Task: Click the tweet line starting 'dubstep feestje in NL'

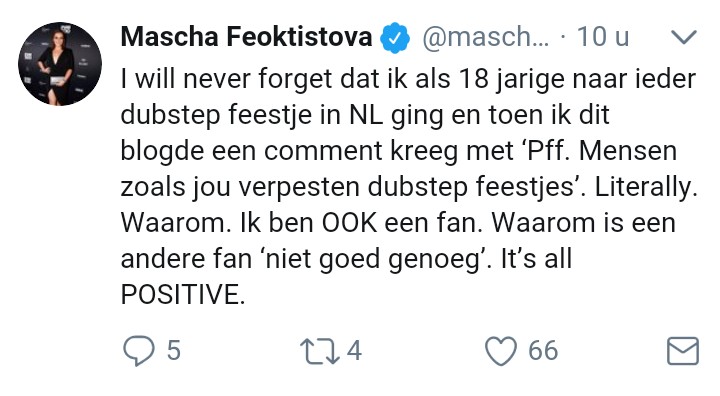Action: click(x=365, y=115)
